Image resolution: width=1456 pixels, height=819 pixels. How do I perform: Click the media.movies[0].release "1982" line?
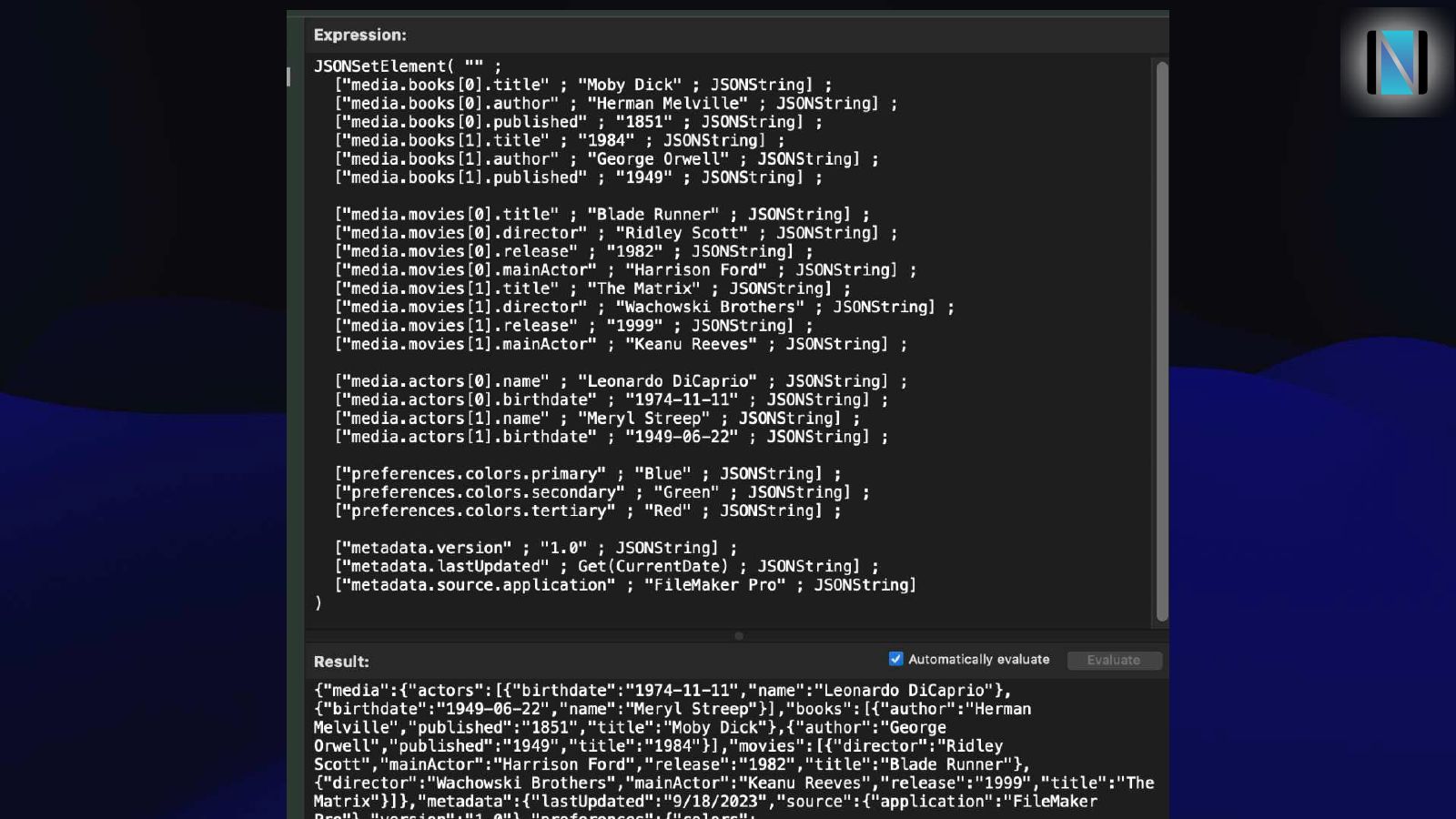click(x=573, y=252)
